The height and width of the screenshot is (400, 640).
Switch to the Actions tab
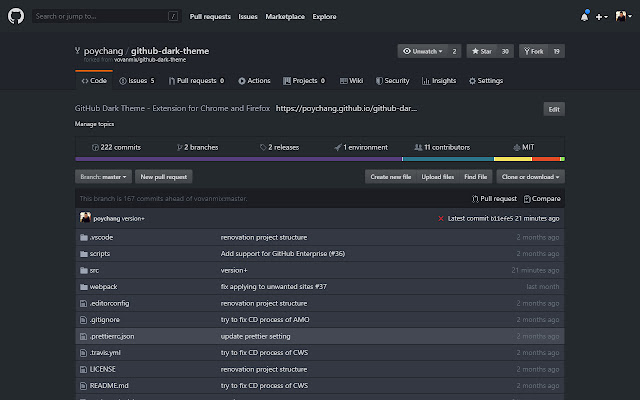tap(254, 81)
